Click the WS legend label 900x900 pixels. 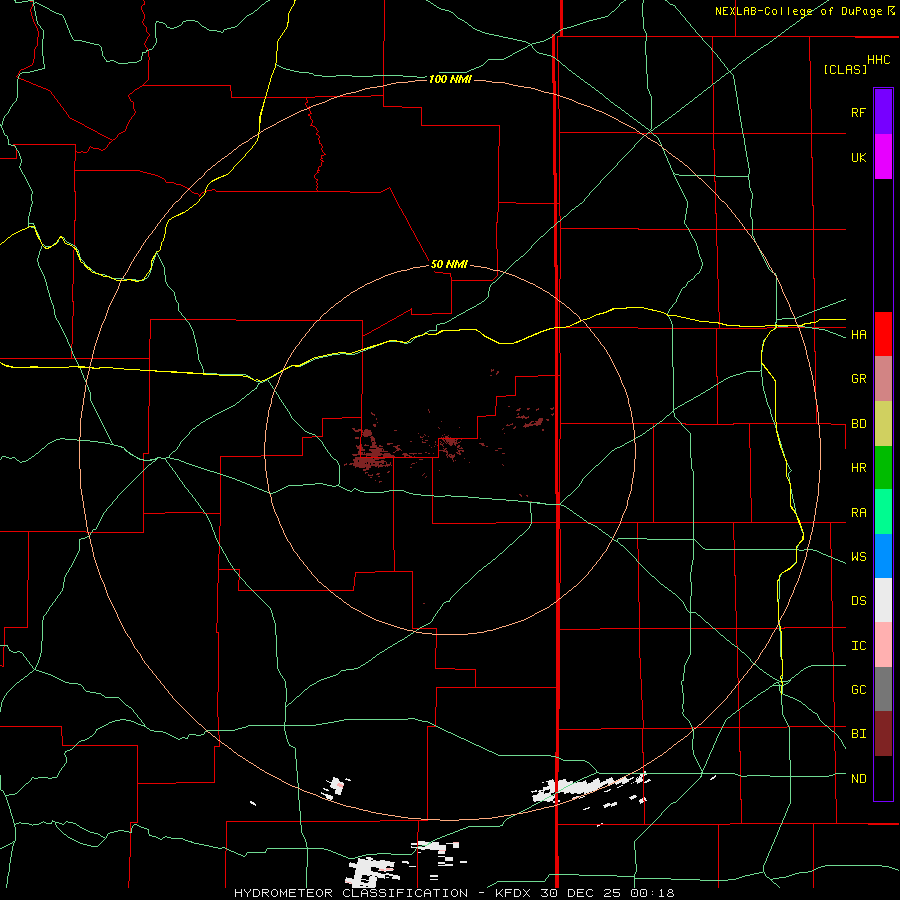(858, 556)
